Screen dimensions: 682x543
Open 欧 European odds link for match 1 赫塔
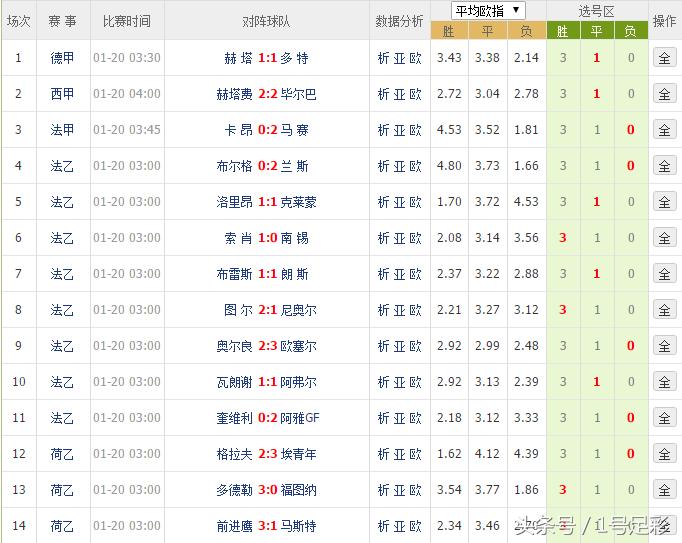click(x=415, y=58)
